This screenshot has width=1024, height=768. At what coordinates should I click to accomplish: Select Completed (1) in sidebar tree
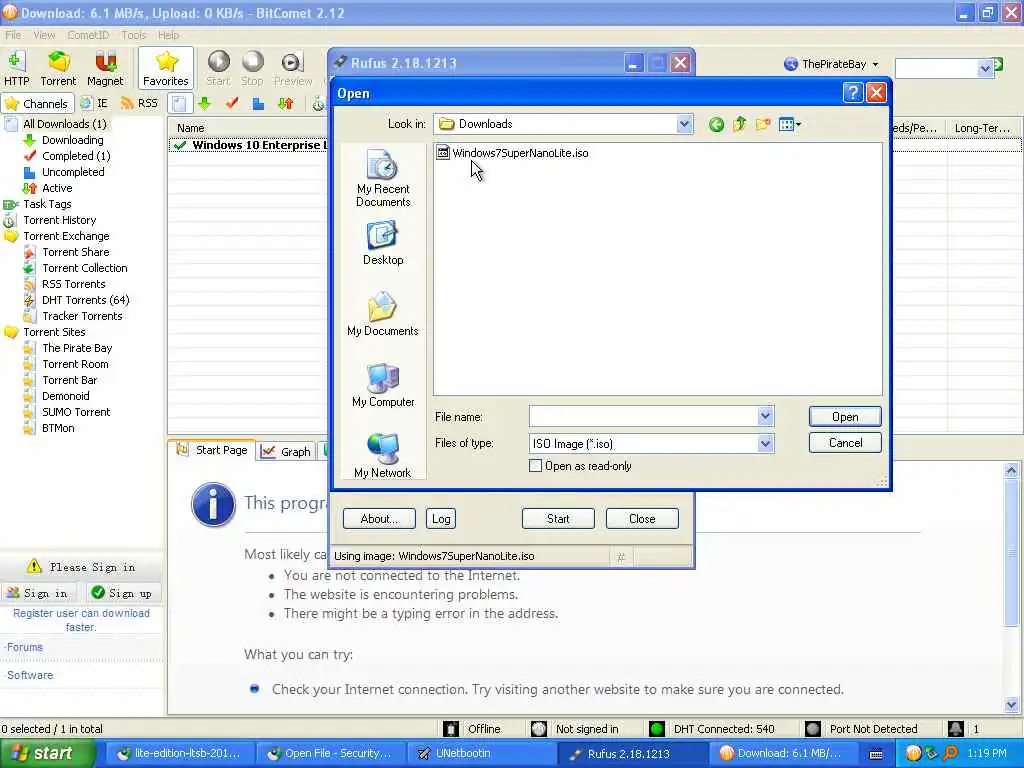pos(76,156)
